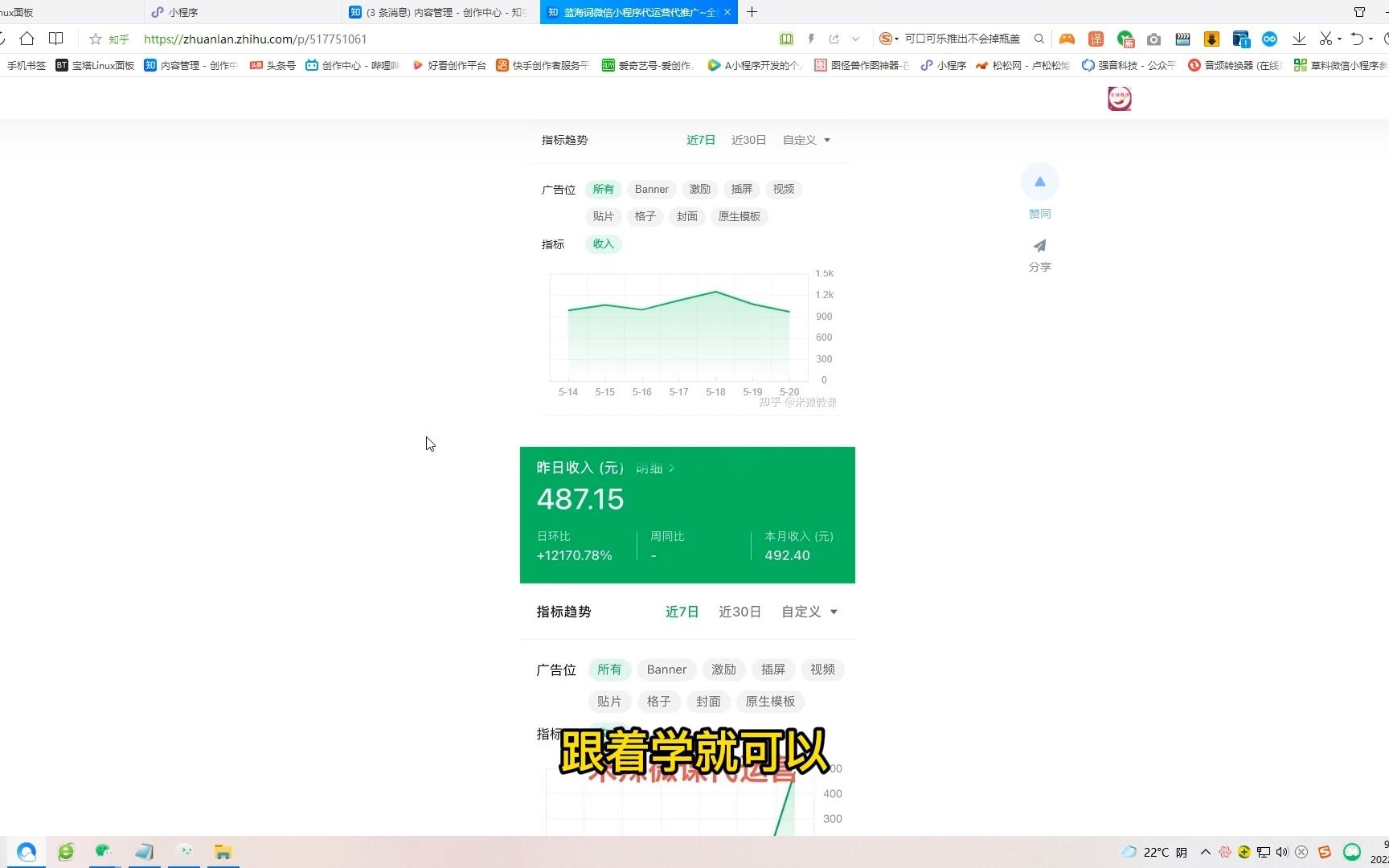The image size is (1389, 868).
Task: Adjust system volume from the taskbar
Action: [x=1282, y=852]
